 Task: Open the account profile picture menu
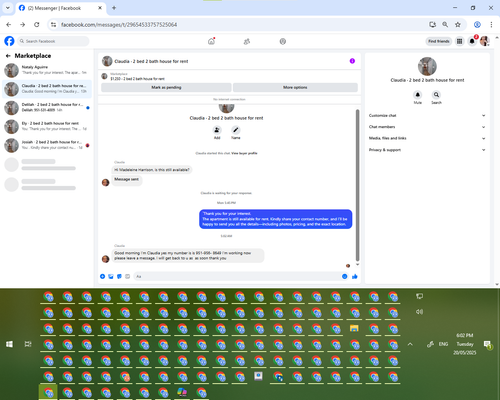tap(484, 41)
